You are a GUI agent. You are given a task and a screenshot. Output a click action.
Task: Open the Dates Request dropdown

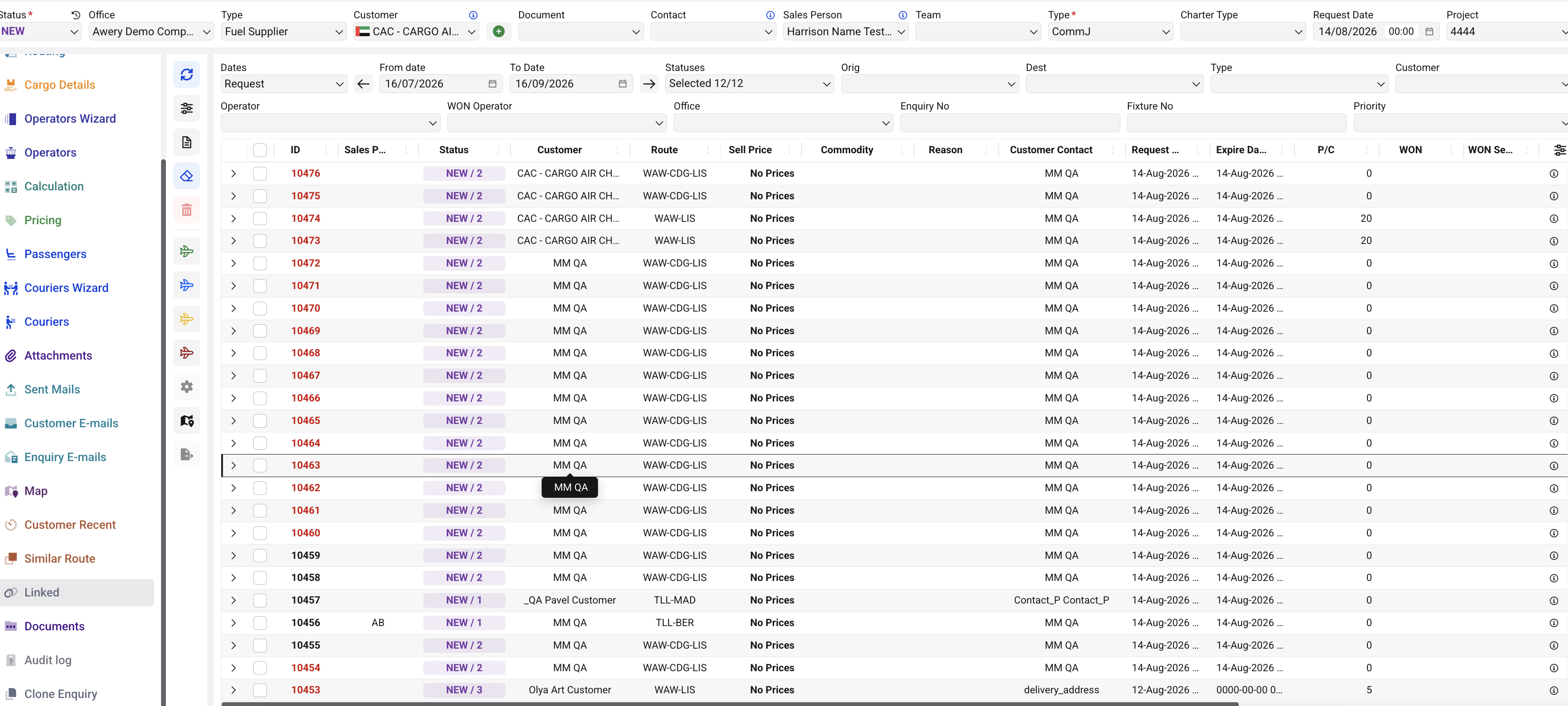point(284,84)
